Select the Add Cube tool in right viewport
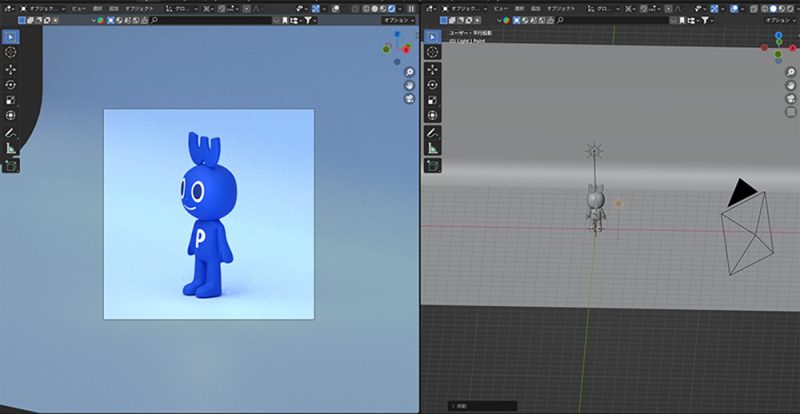 coord(433,165)
